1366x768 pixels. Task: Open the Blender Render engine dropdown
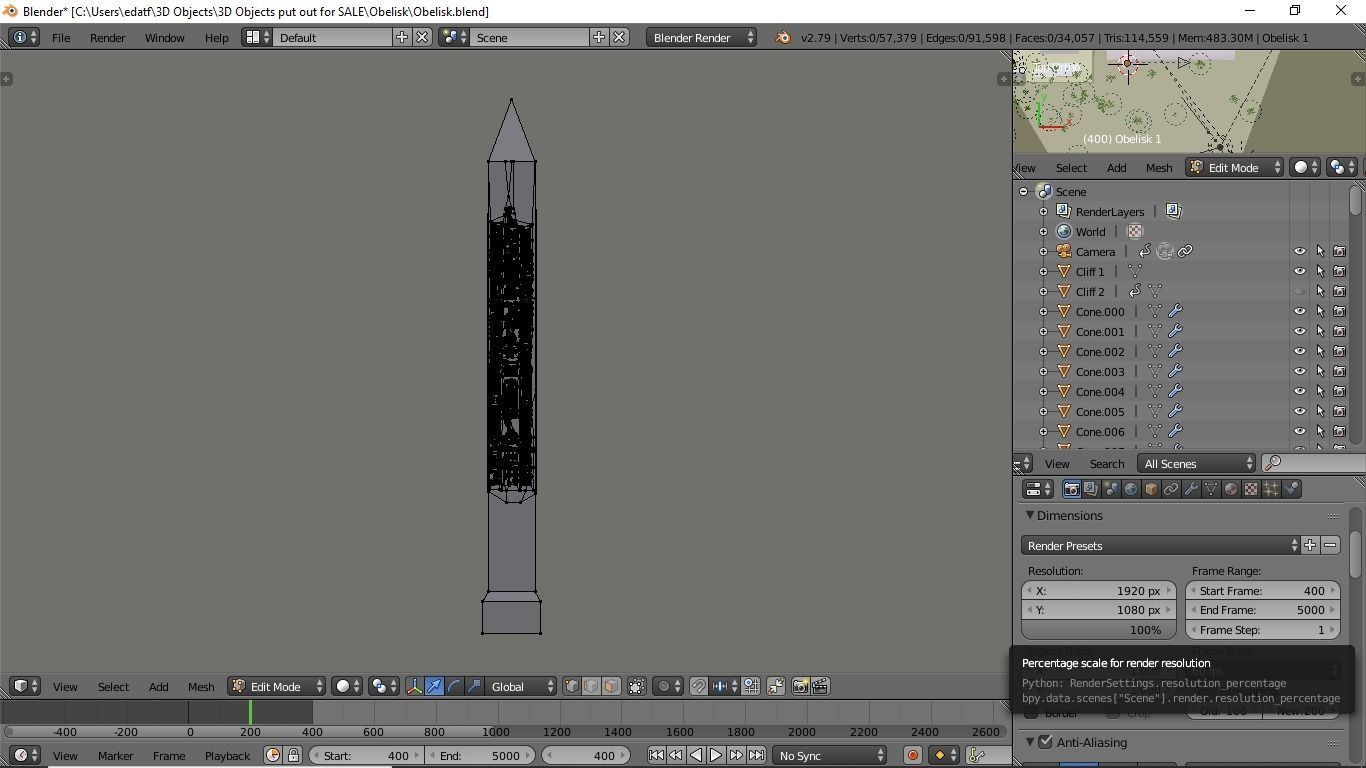pyautogui.click(x=701, y=37)
